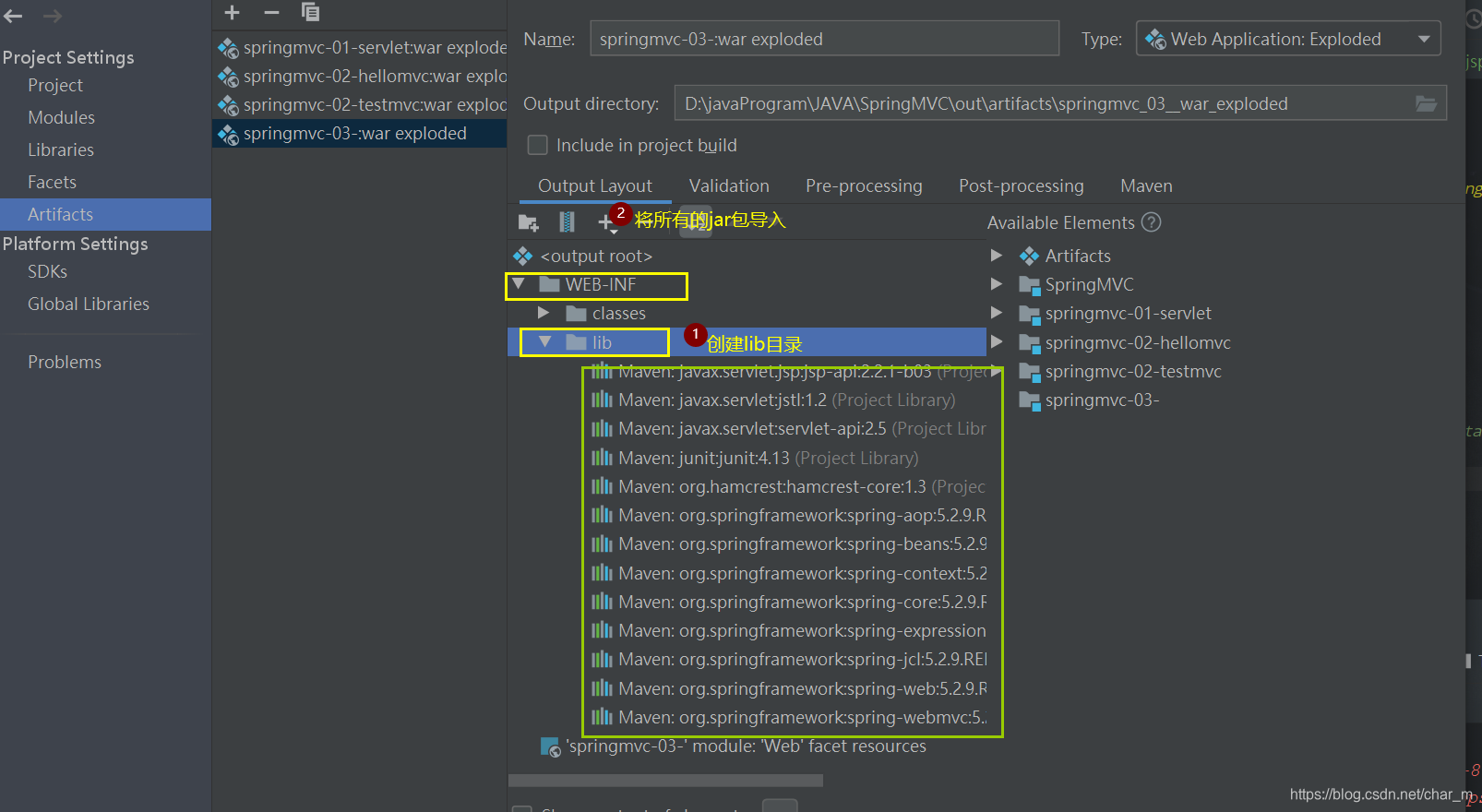Collapse the lib folder node
The image size is (1482, 812).
(x=545, y=342)
